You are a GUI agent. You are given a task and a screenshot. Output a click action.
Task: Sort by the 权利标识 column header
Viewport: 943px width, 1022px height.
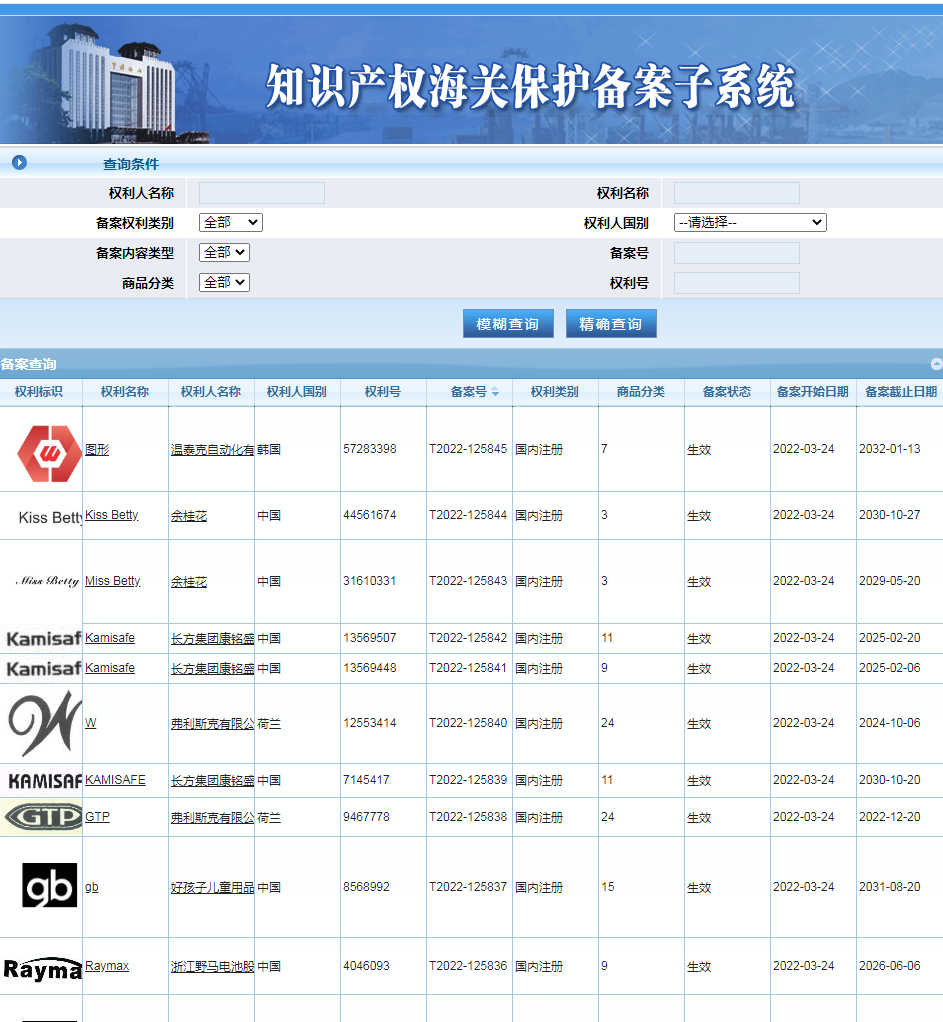[39, 392]
